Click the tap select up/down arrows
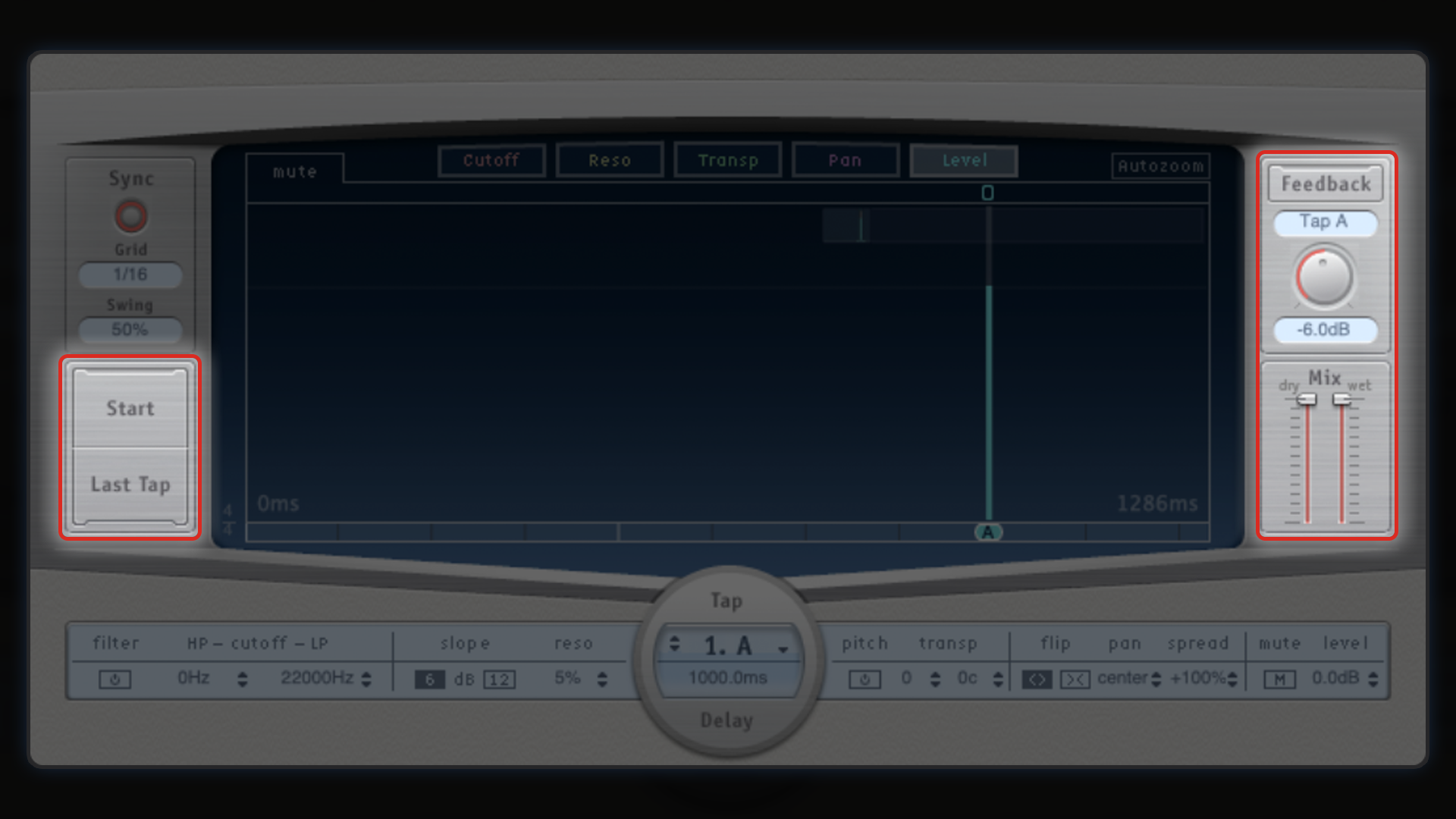This screenshot has width=1456, height=819. (674, 645)
